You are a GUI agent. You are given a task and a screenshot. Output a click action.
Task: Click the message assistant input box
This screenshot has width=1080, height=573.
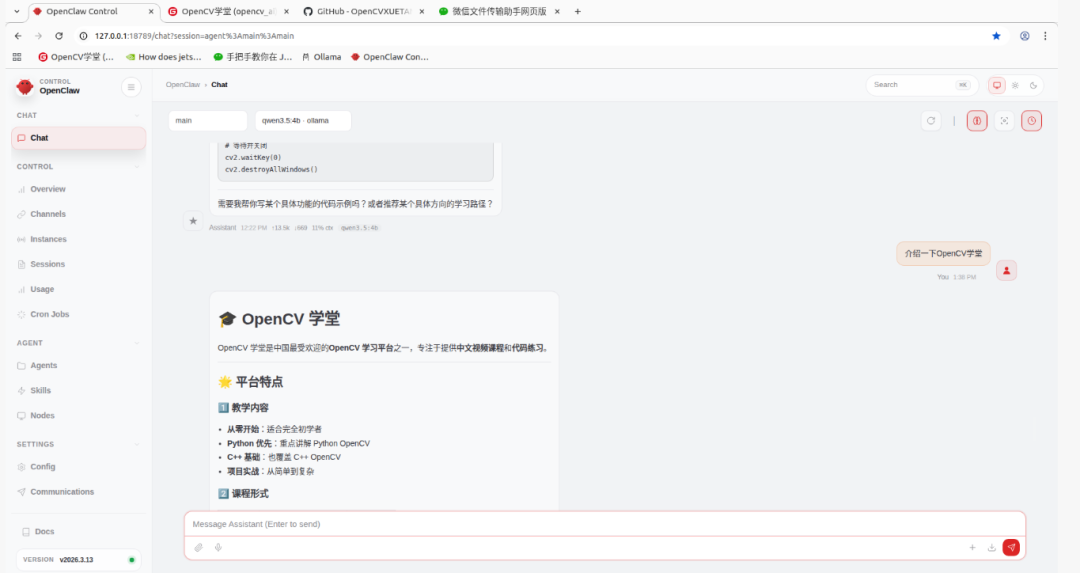(x=605, y=524)
